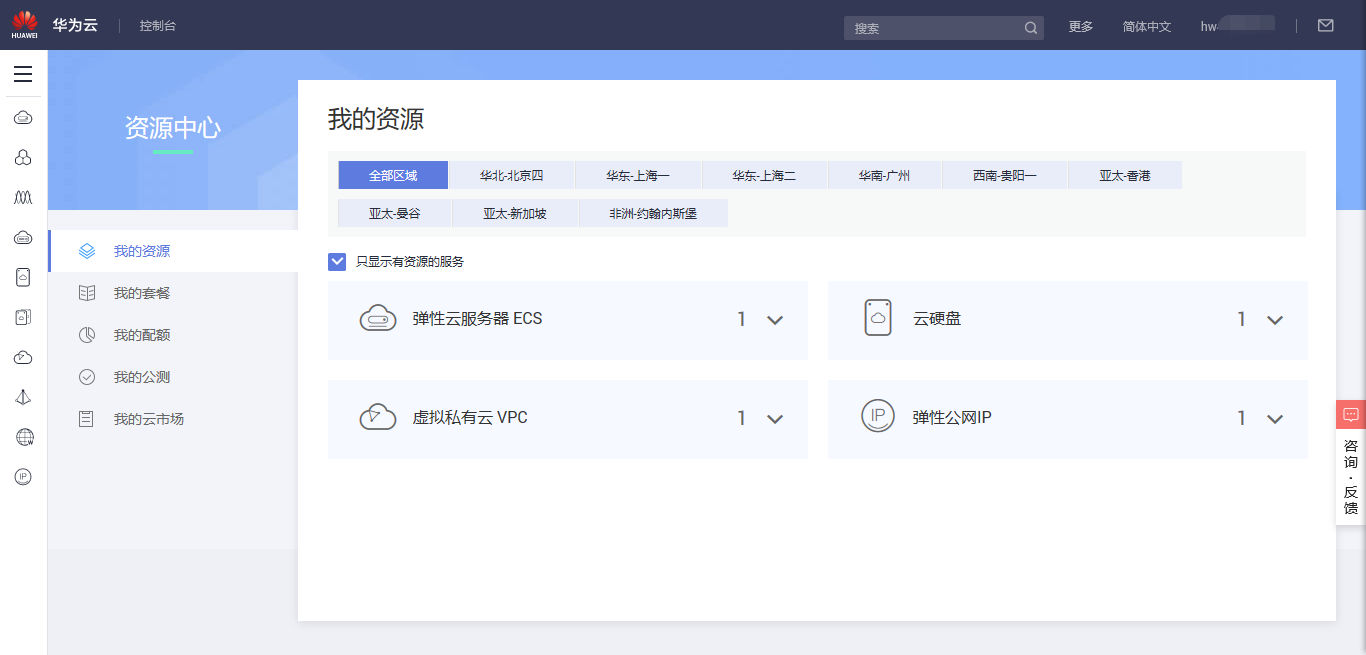Click the book icon beside 我的套餐

pos(87,293)
